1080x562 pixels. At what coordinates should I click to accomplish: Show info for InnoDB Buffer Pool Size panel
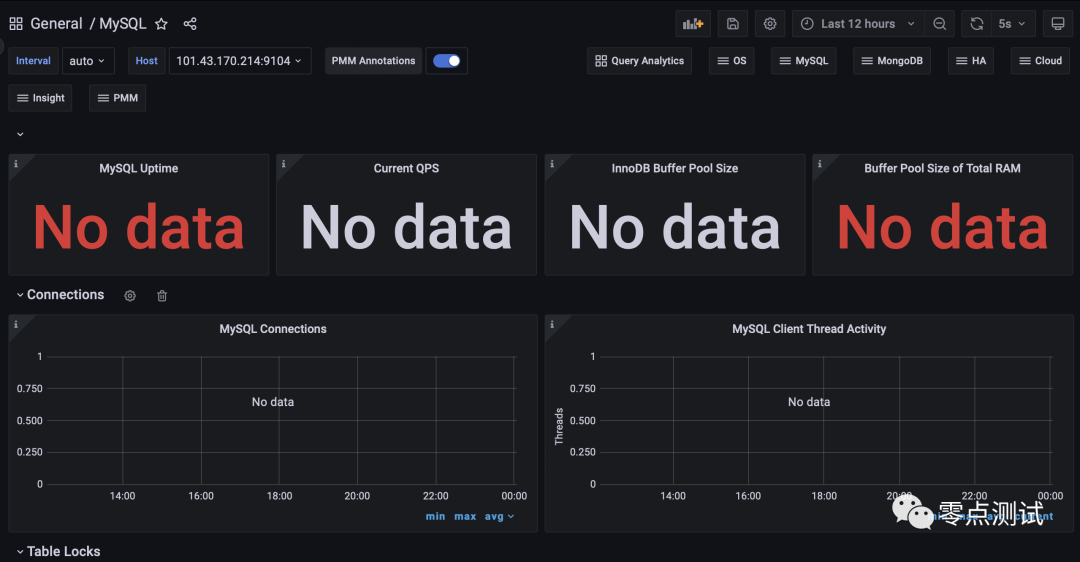pyautogui.click(x=552, y=164)
